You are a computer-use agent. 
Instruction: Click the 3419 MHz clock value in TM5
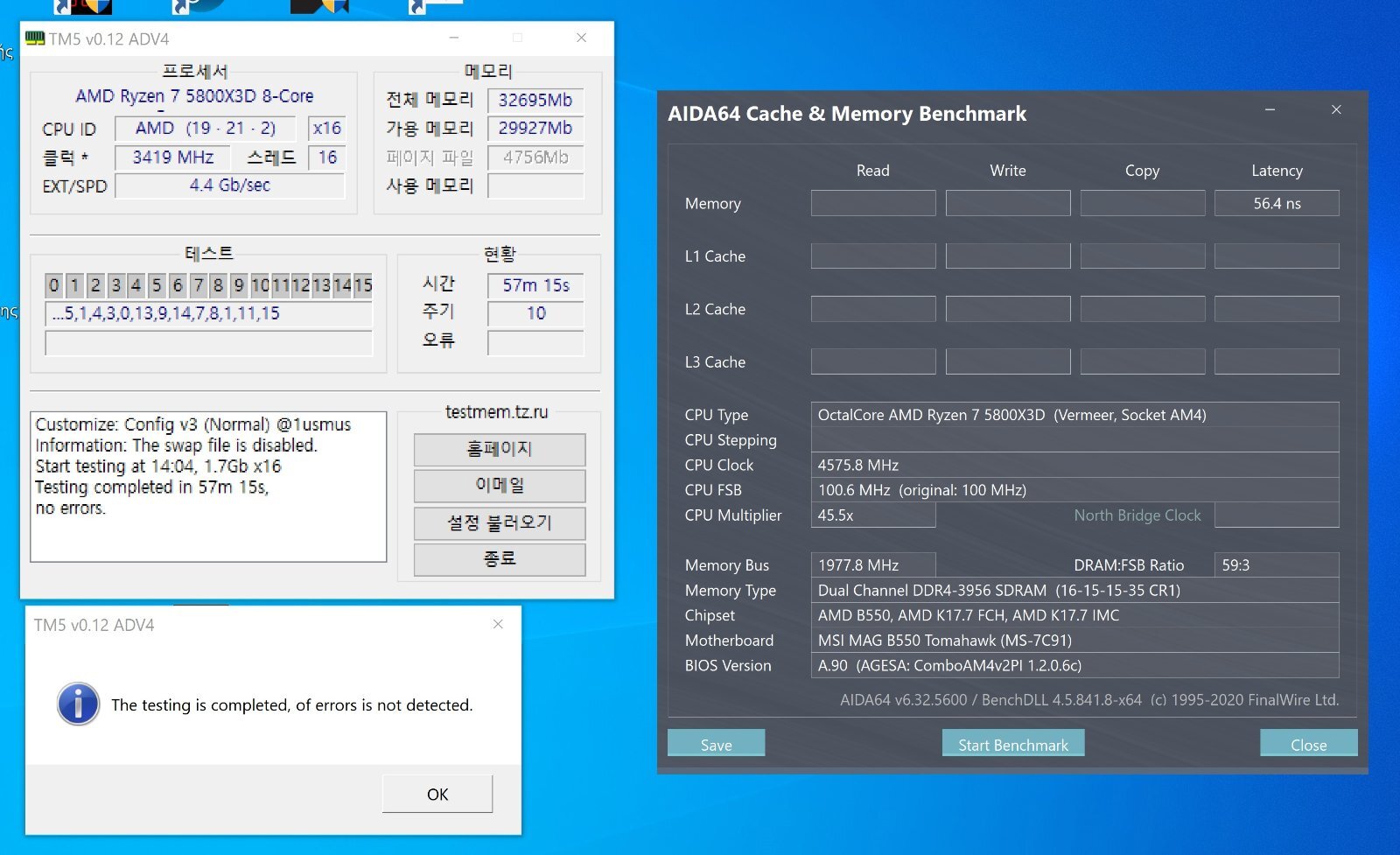[172, 158]
